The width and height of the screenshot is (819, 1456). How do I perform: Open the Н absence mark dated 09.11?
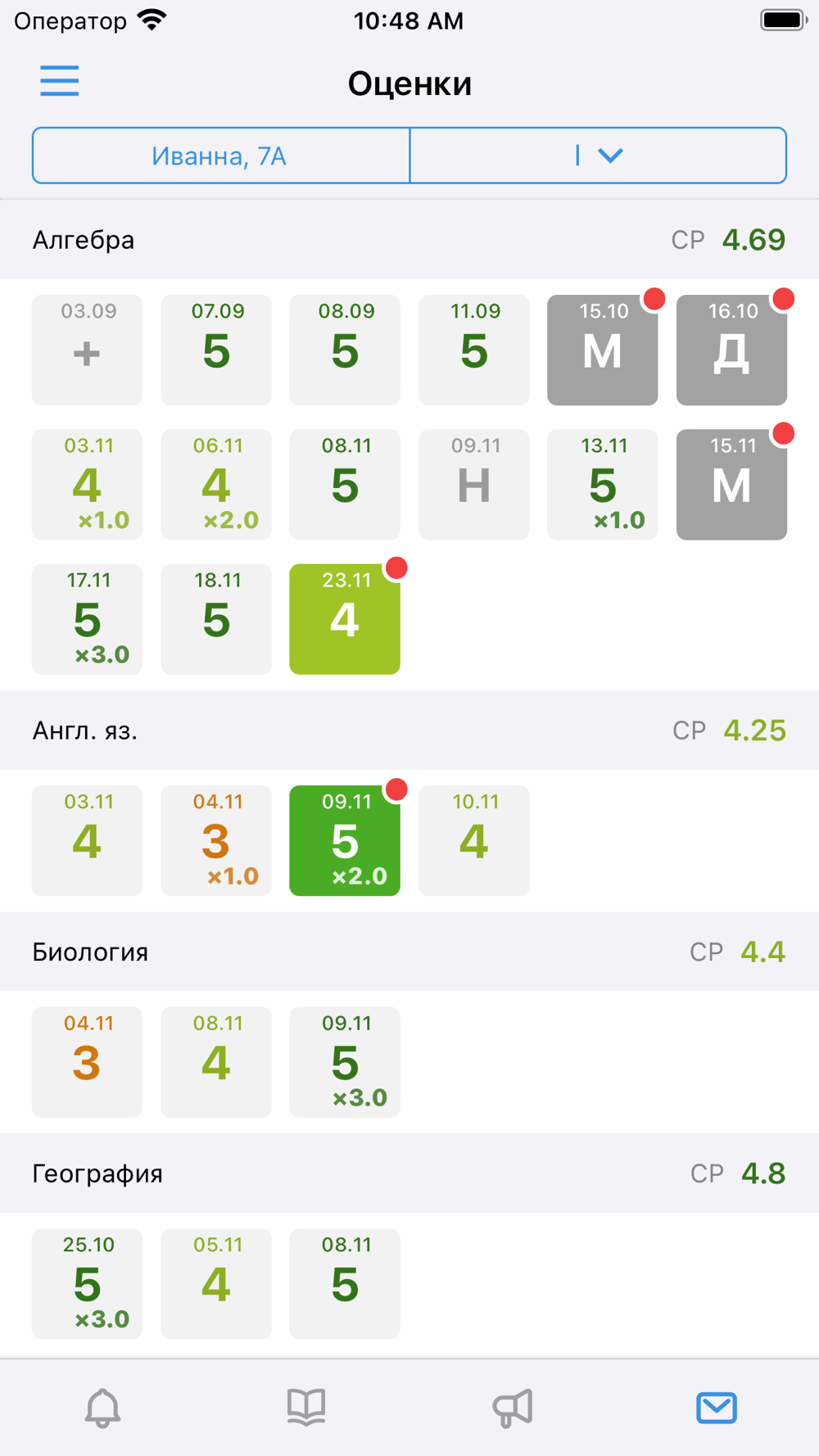click(474, 484)
